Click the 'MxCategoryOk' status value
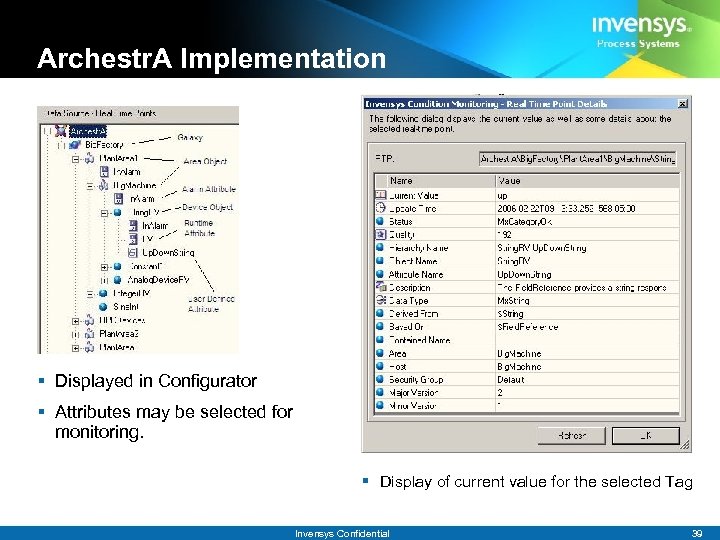 click(524, 222)
